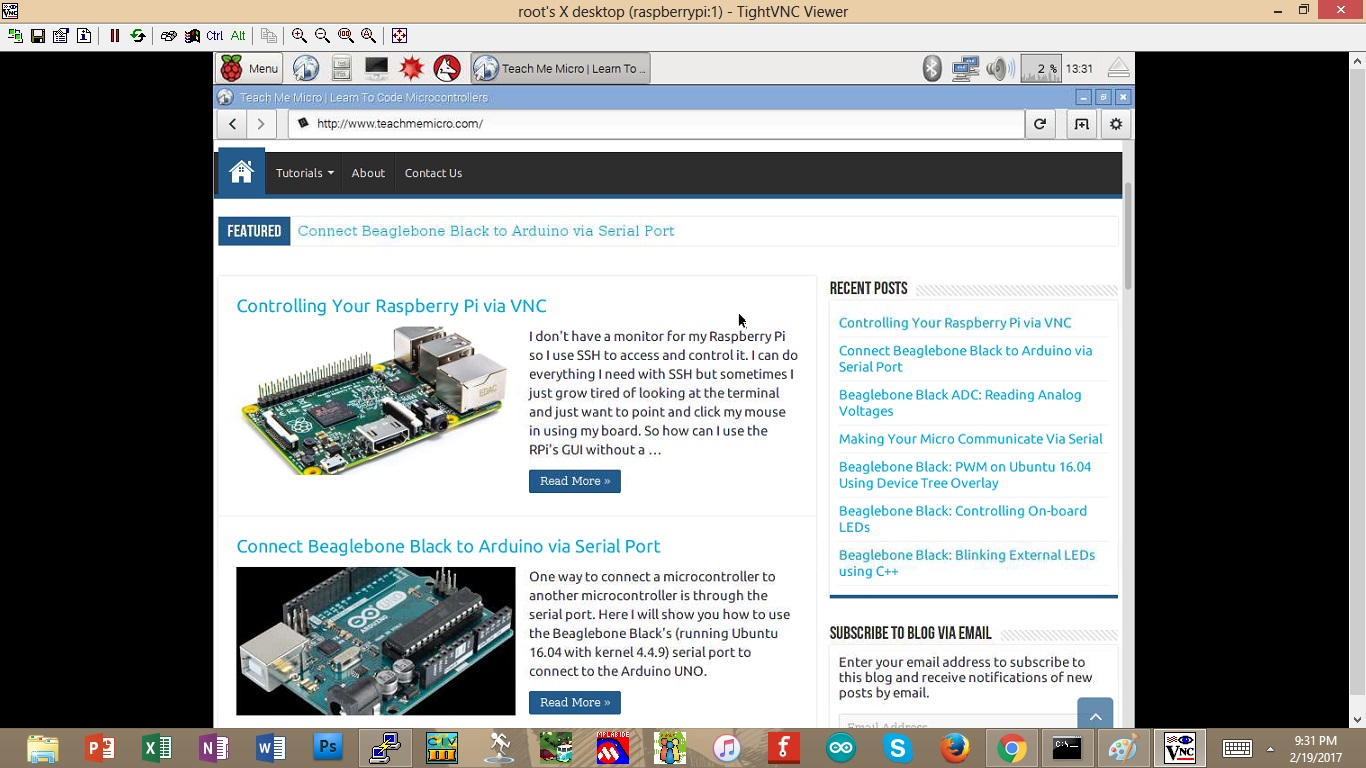
Task: Expand the Tutorials dropdown menu
Action: point(304,173)
